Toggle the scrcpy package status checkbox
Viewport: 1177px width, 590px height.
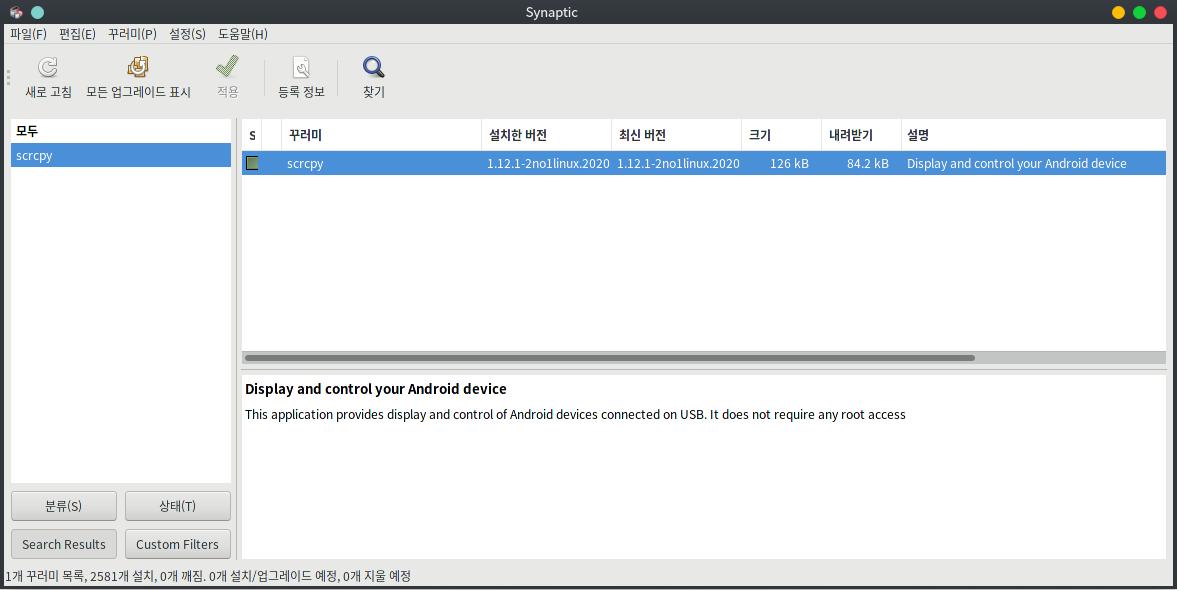coord(252,163)
